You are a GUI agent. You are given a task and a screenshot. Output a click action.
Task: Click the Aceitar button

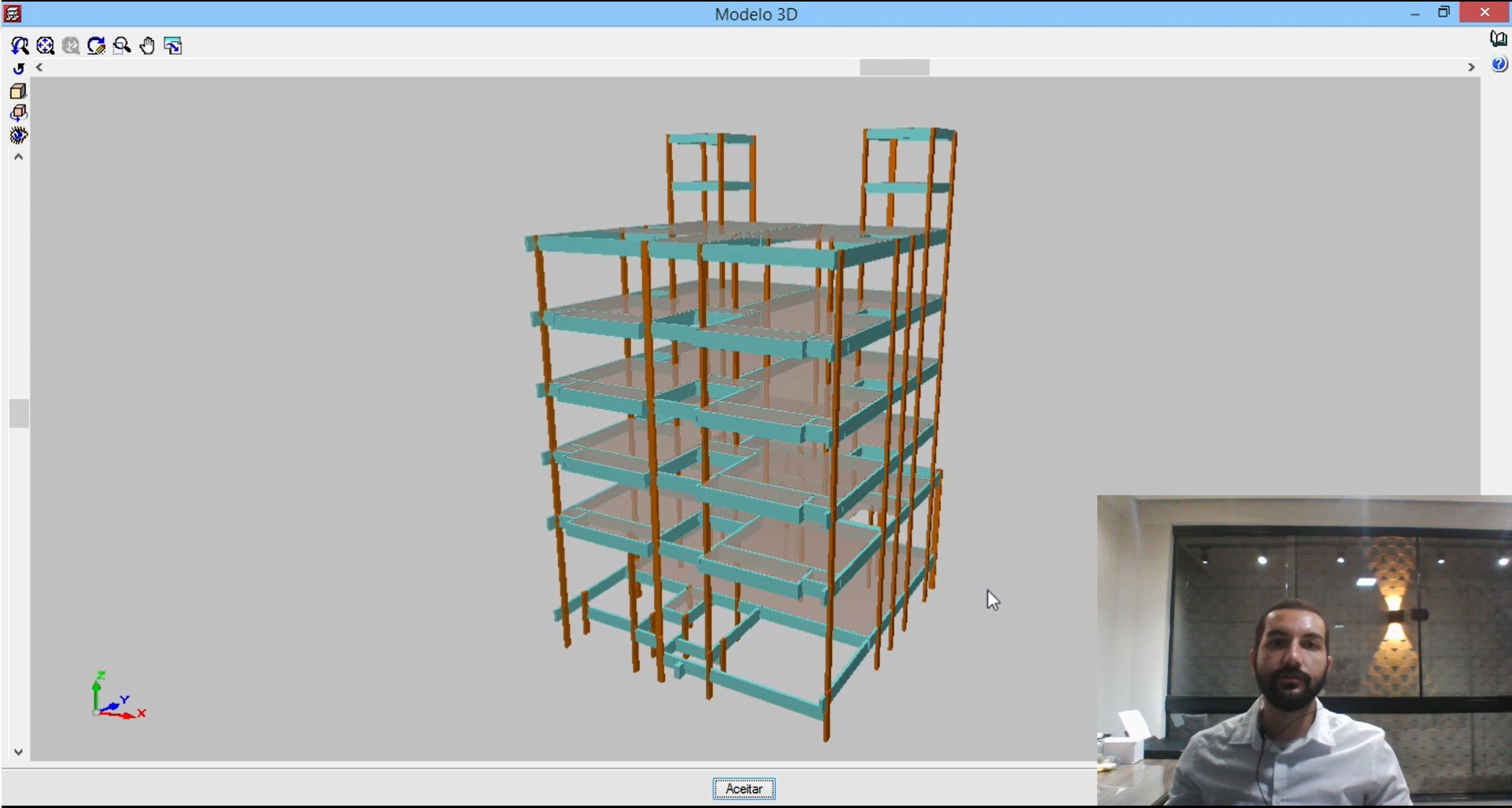[744, 788]
